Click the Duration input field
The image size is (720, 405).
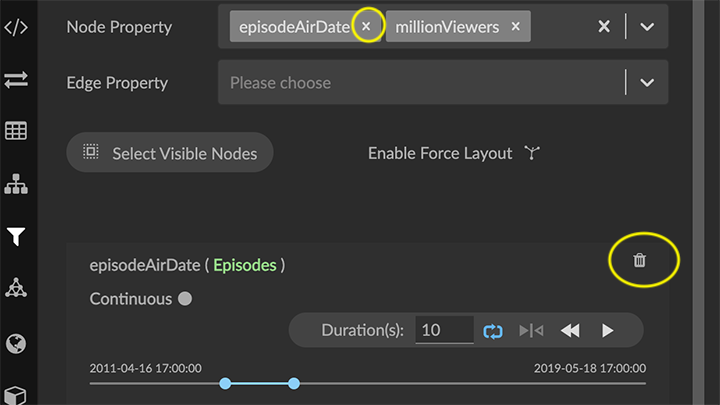click(x=444, y=330)
